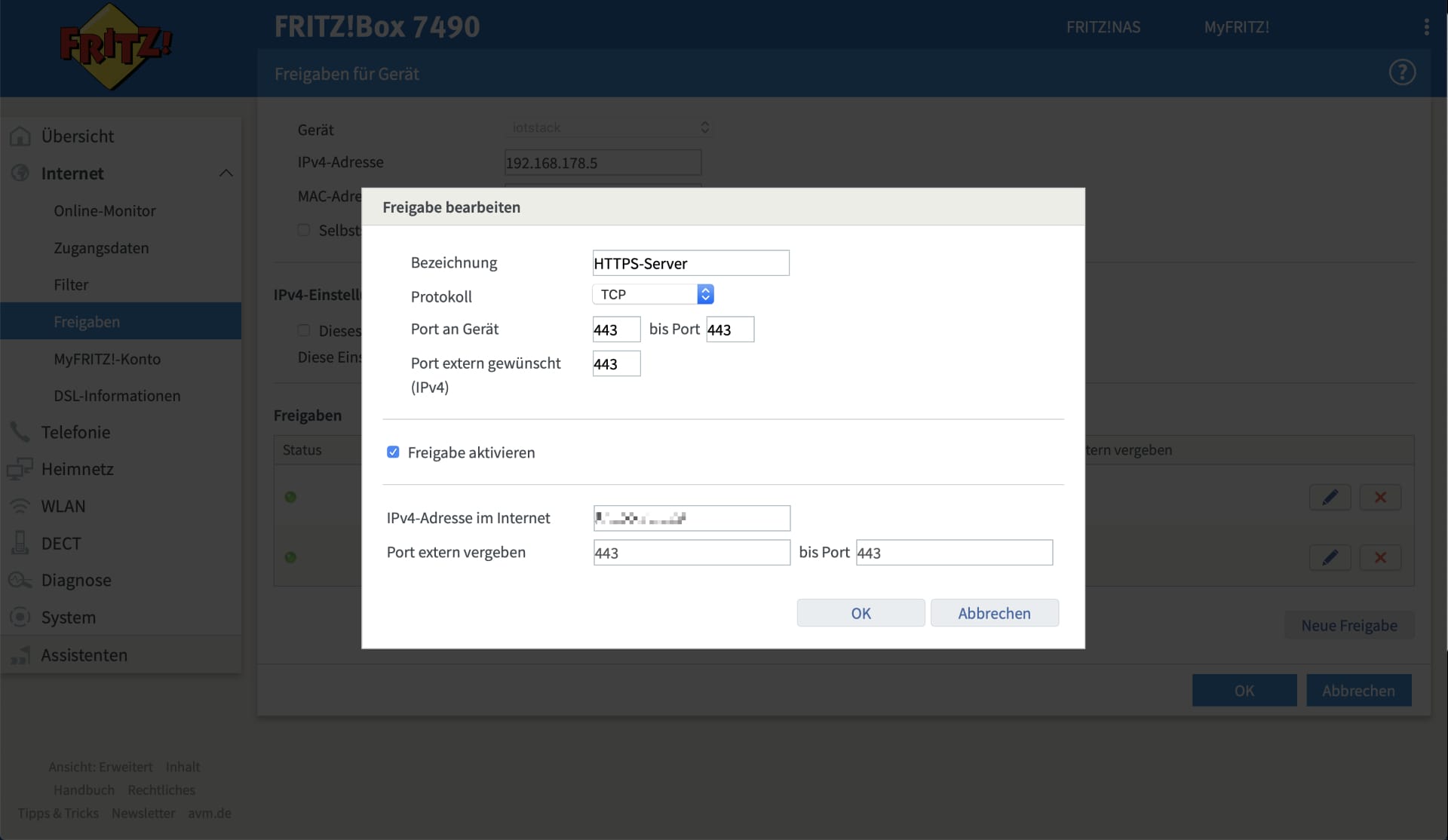Open Filter in the sidebar
Viewport: 1448px width, 840px height.
(x=71, y=285)
